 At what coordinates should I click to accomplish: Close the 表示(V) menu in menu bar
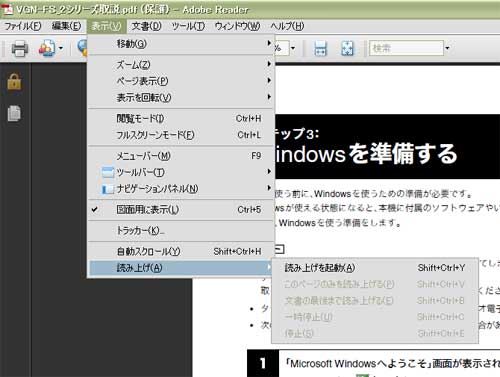tap(106, 26)
